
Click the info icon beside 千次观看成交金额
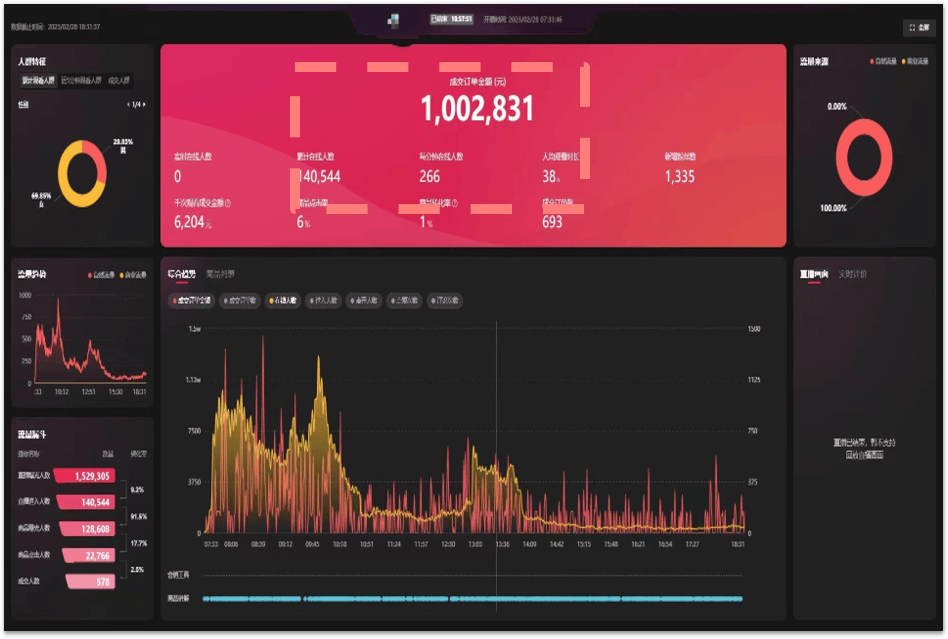(x=228, y=203)
